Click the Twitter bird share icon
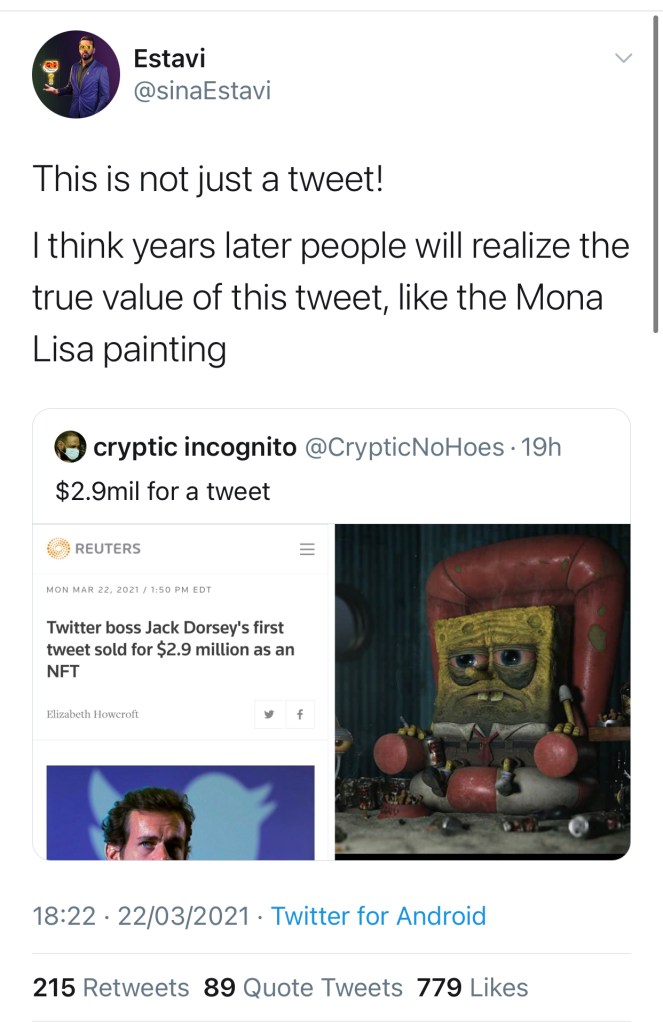 pyautogui.click(x=269, y=714)
